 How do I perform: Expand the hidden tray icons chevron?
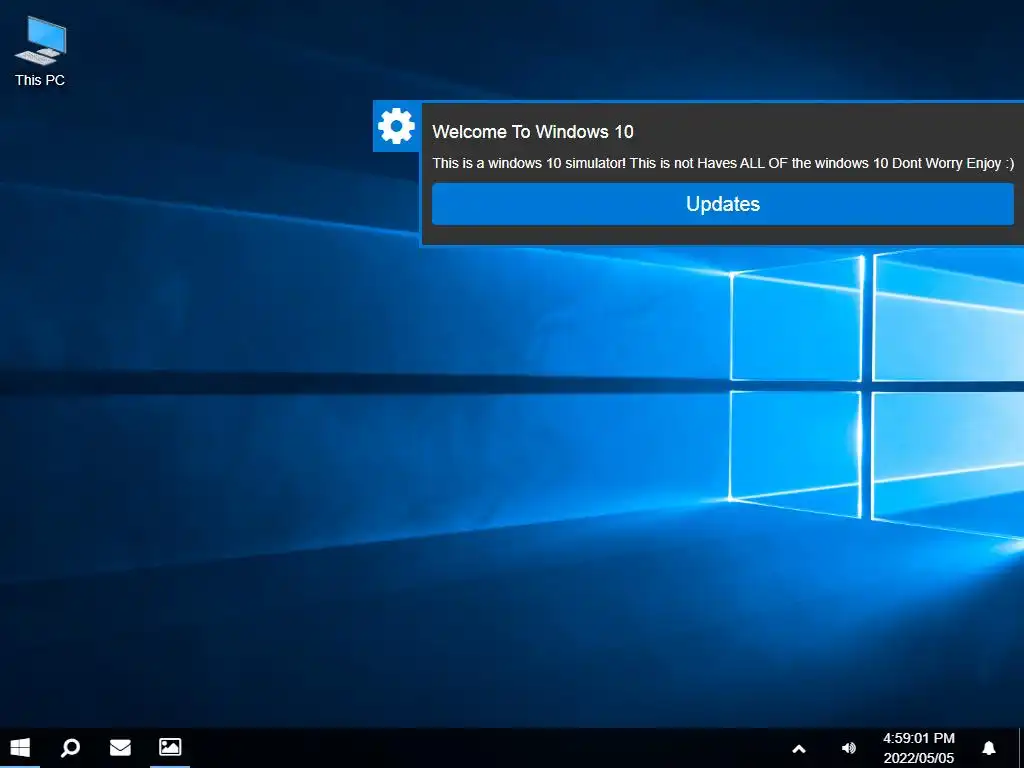[799, 749]
